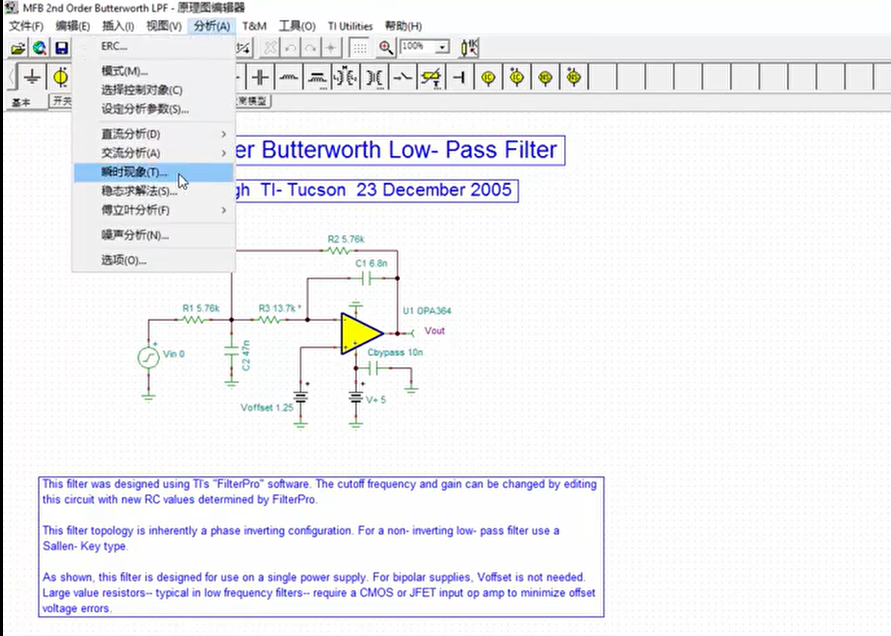Viewport: 891px width, 636px height.
Task: Select the OPA364 op-amp triangle
Action: 361,334
